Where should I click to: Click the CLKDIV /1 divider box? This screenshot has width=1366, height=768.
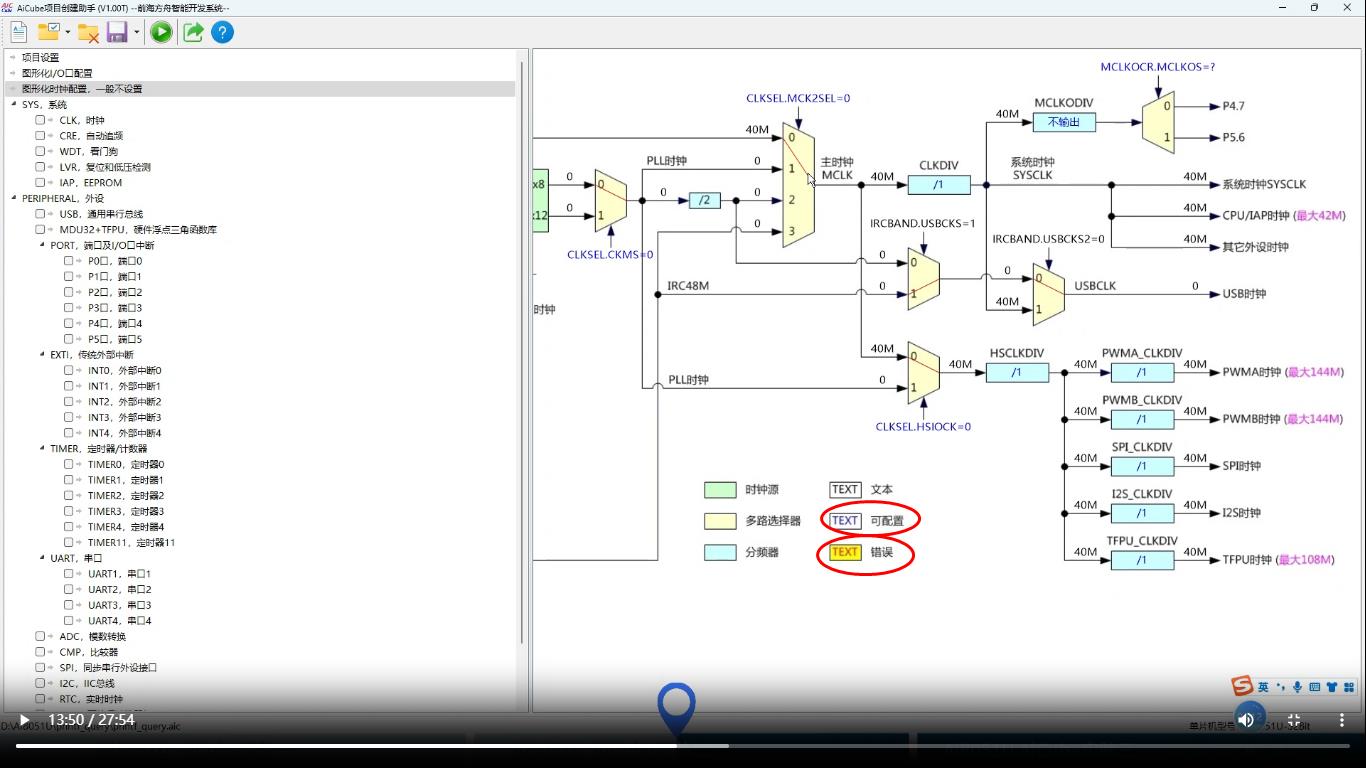[938, 184]
